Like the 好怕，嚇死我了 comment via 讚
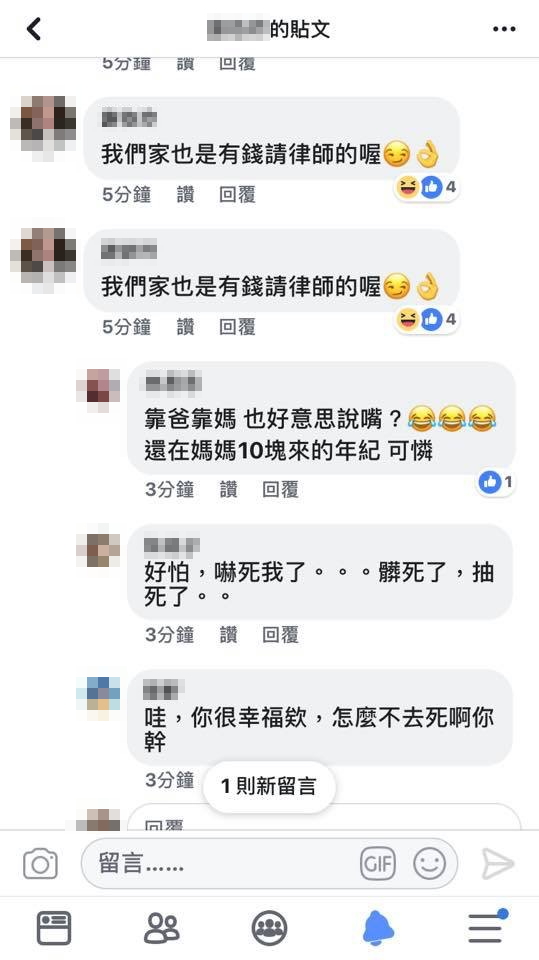539x960 pixels. [228, 635]
